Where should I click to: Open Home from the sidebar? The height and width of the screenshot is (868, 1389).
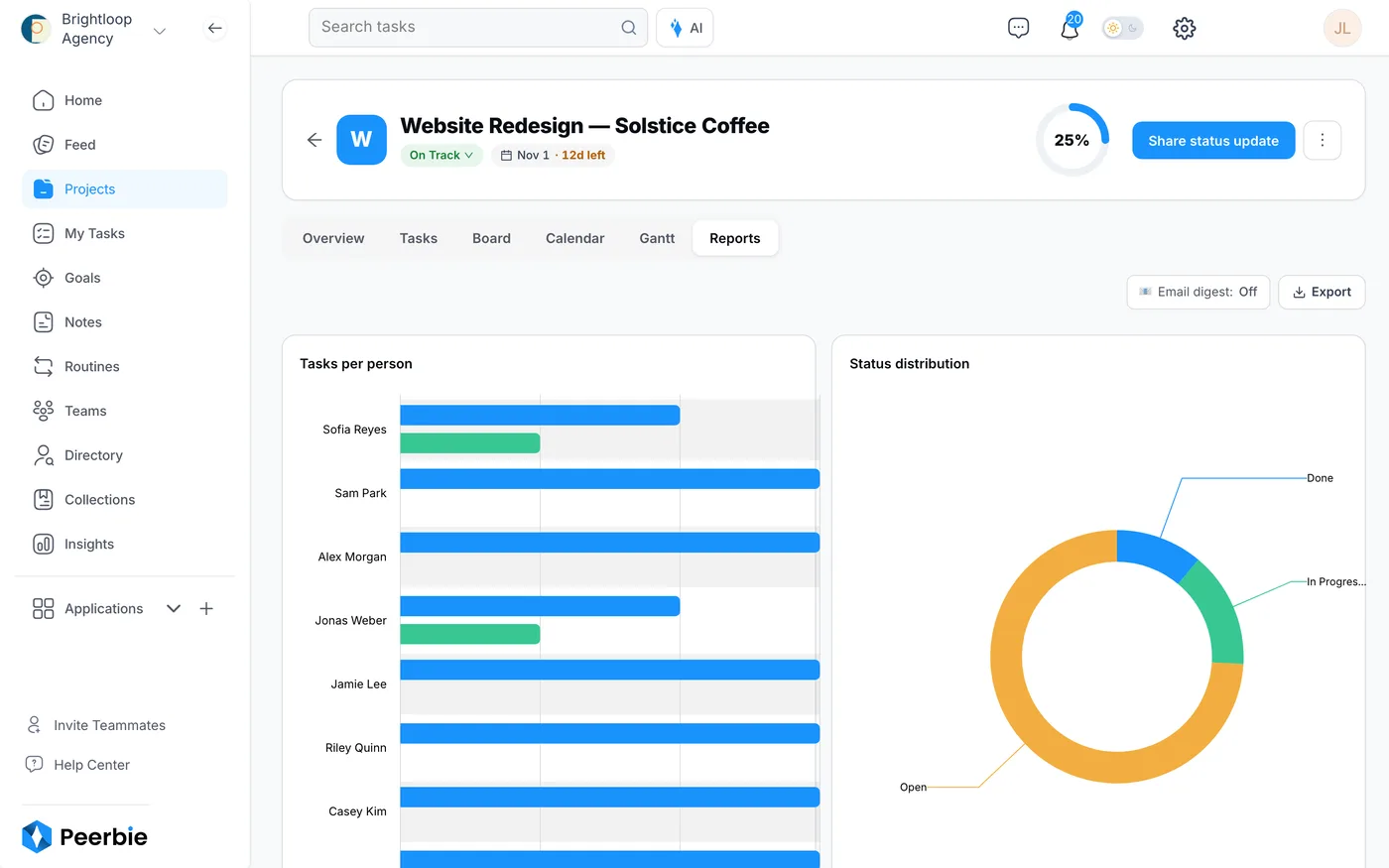(124, 100)
